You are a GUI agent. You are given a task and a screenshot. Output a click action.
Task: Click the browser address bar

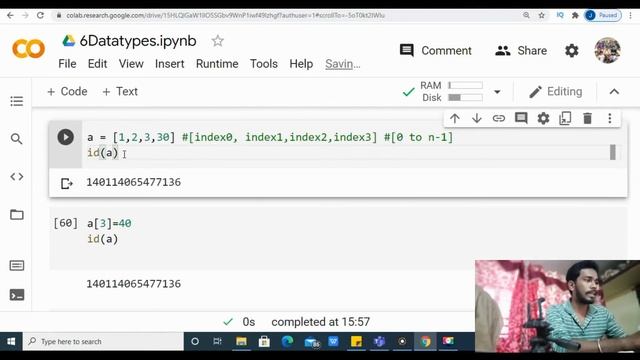286,15
